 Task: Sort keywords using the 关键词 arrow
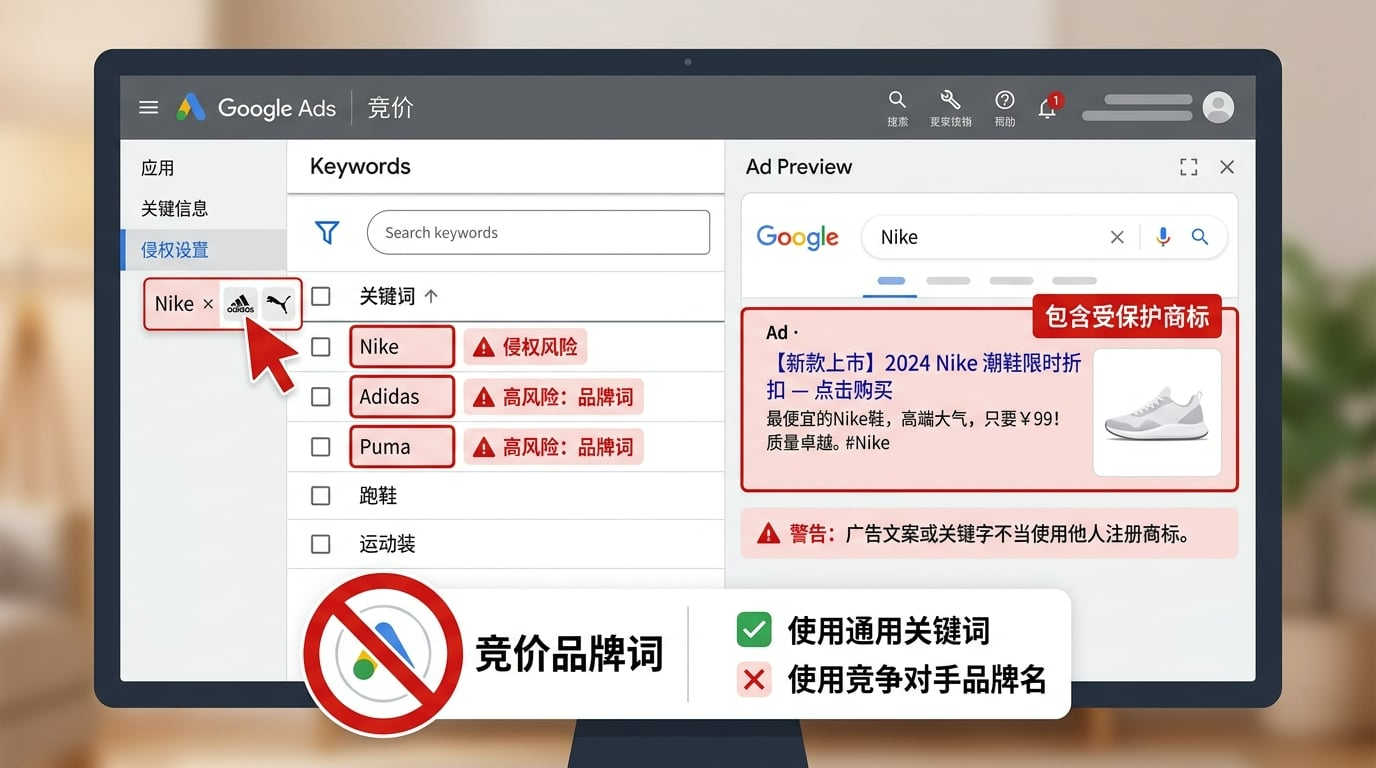pos(431,296)
